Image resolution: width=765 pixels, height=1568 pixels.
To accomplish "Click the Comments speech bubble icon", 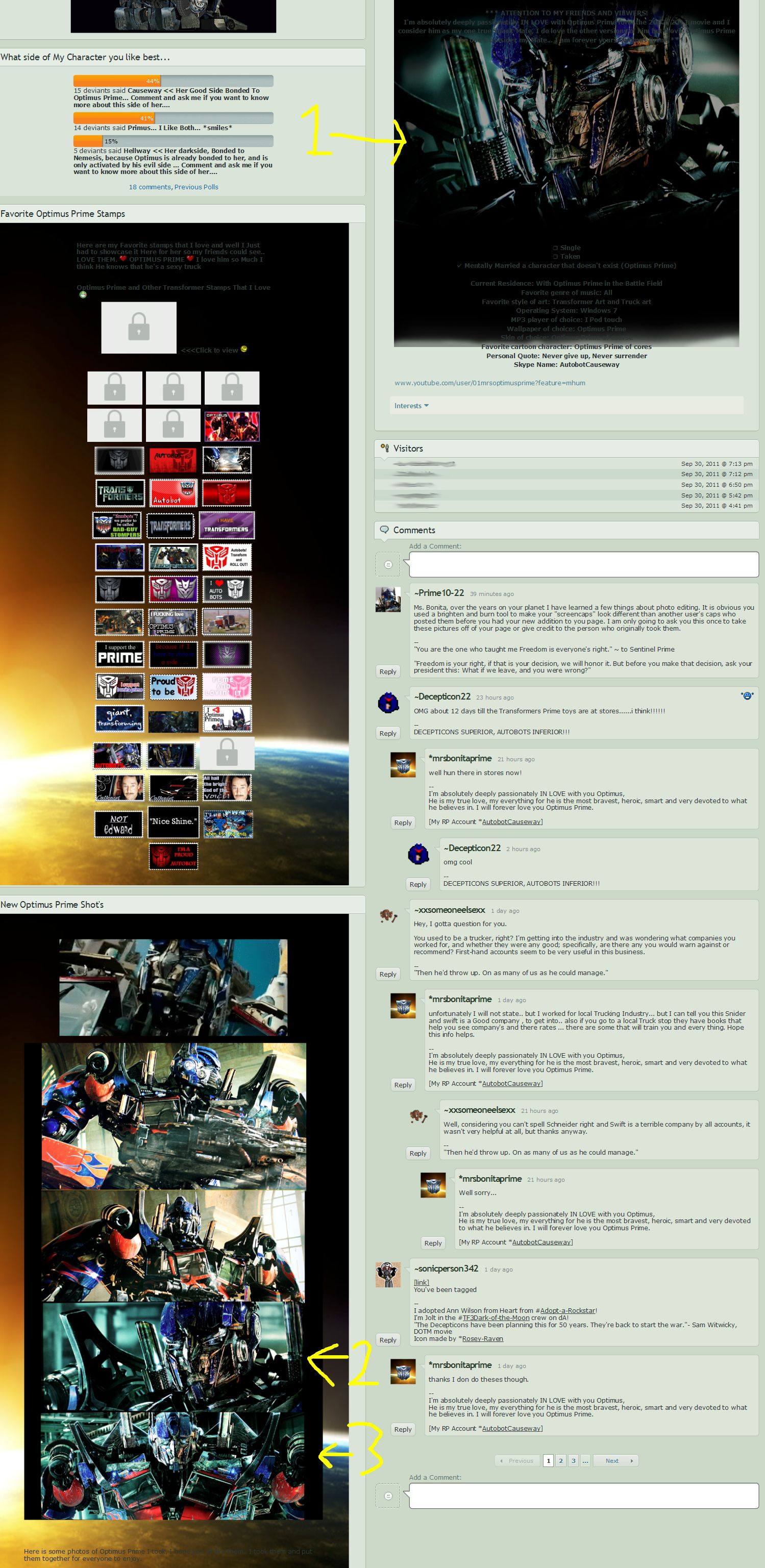I will 384,530.
